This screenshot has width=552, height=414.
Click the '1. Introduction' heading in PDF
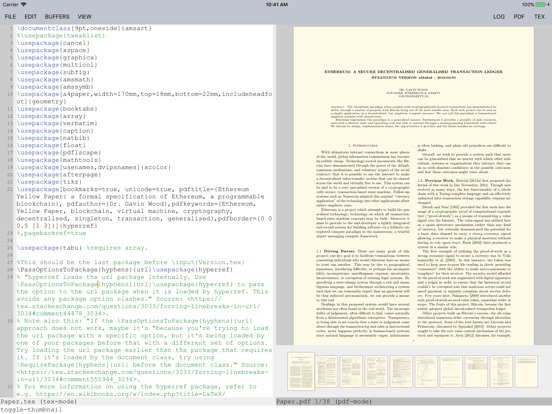click(363, 145)
